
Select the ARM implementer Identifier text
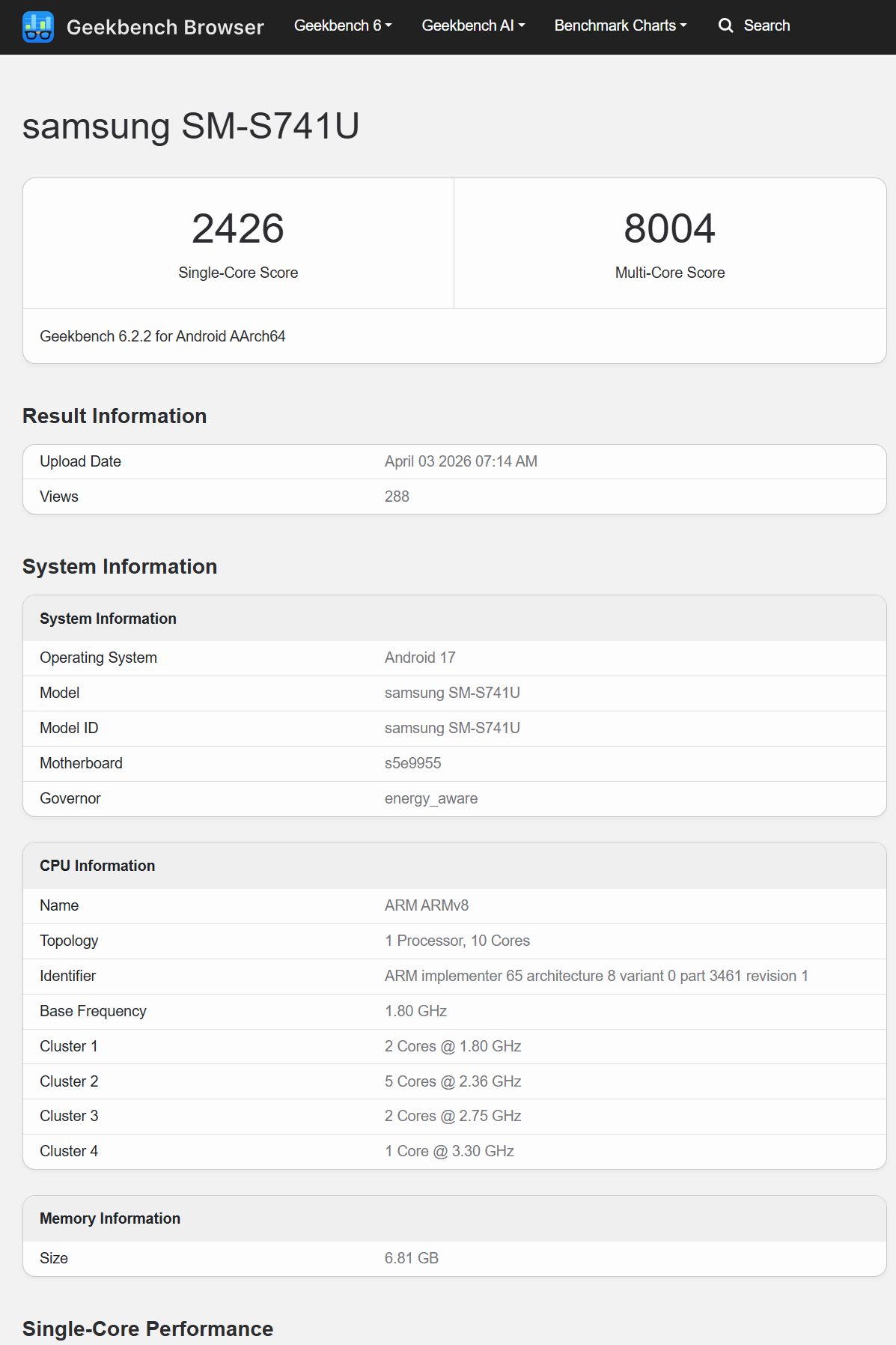[x=596, y=976]
